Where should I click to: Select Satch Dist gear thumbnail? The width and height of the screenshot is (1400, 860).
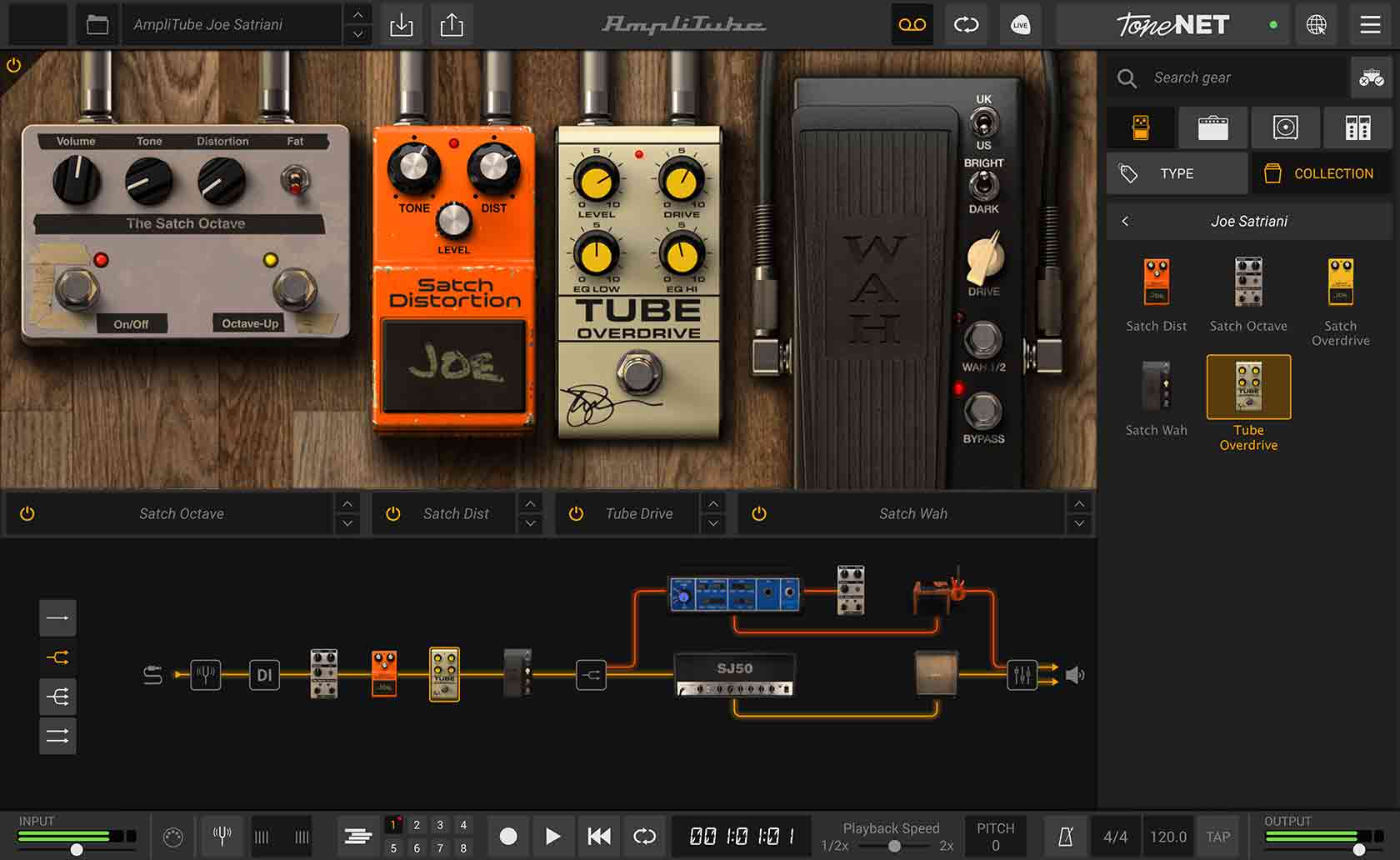[x=1157, y=283]
